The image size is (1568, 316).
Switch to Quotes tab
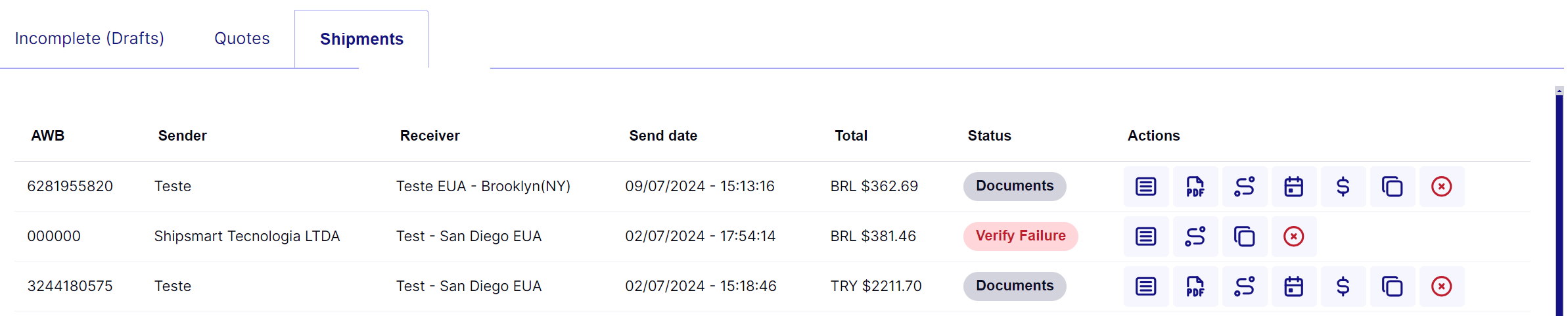pos(242,39)
